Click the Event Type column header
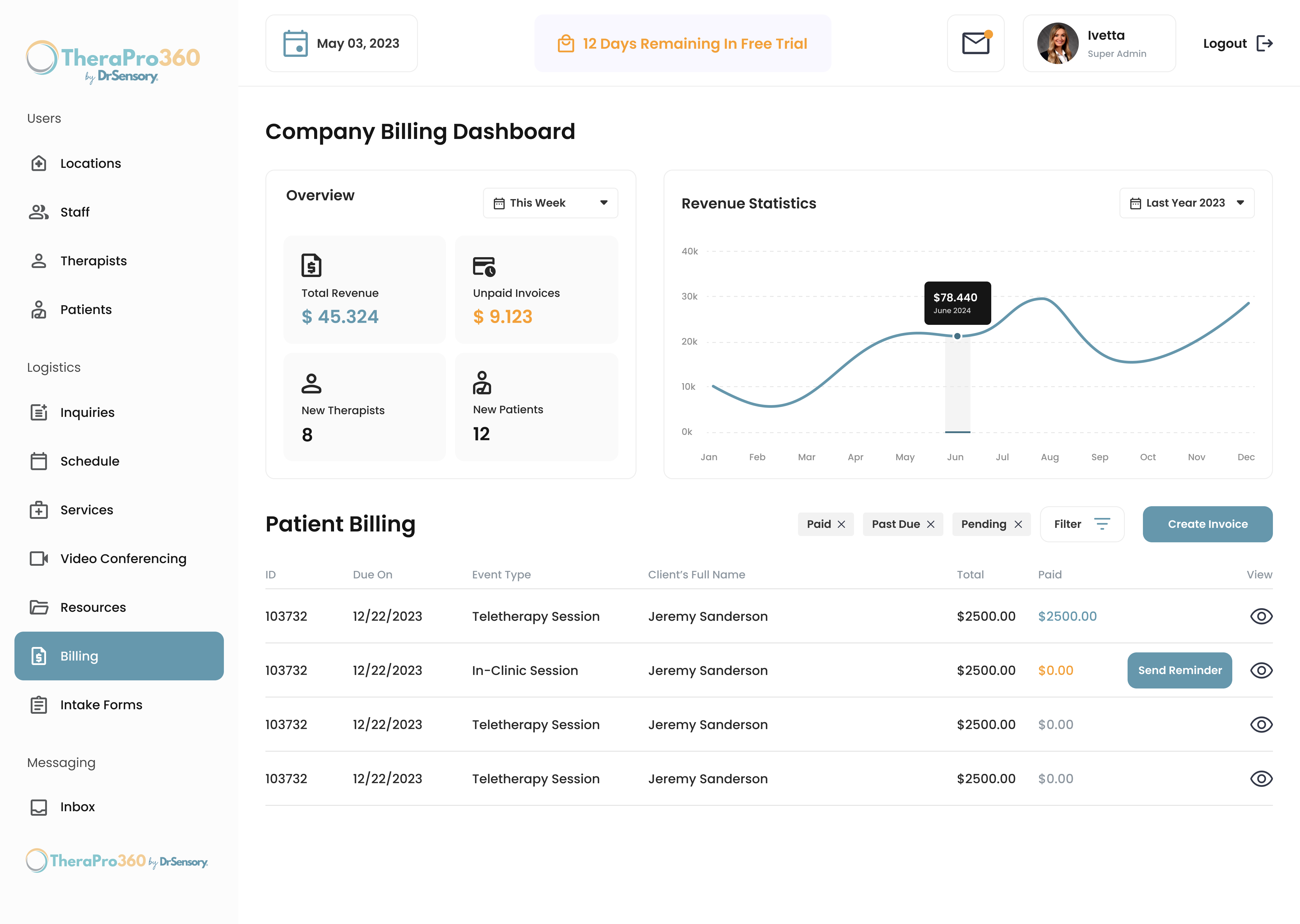 [501, 575]
